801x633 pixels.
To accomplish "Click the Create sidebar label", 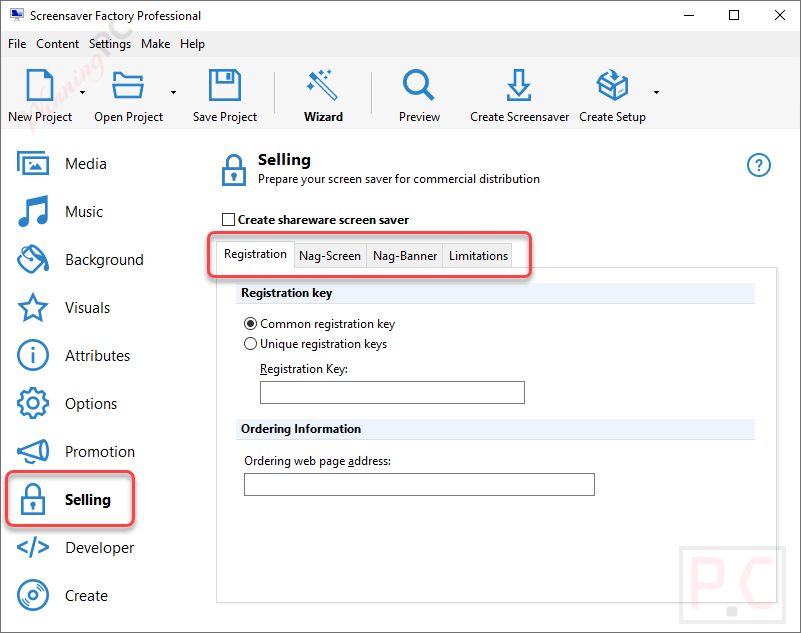I will click(x=86, y=596).
